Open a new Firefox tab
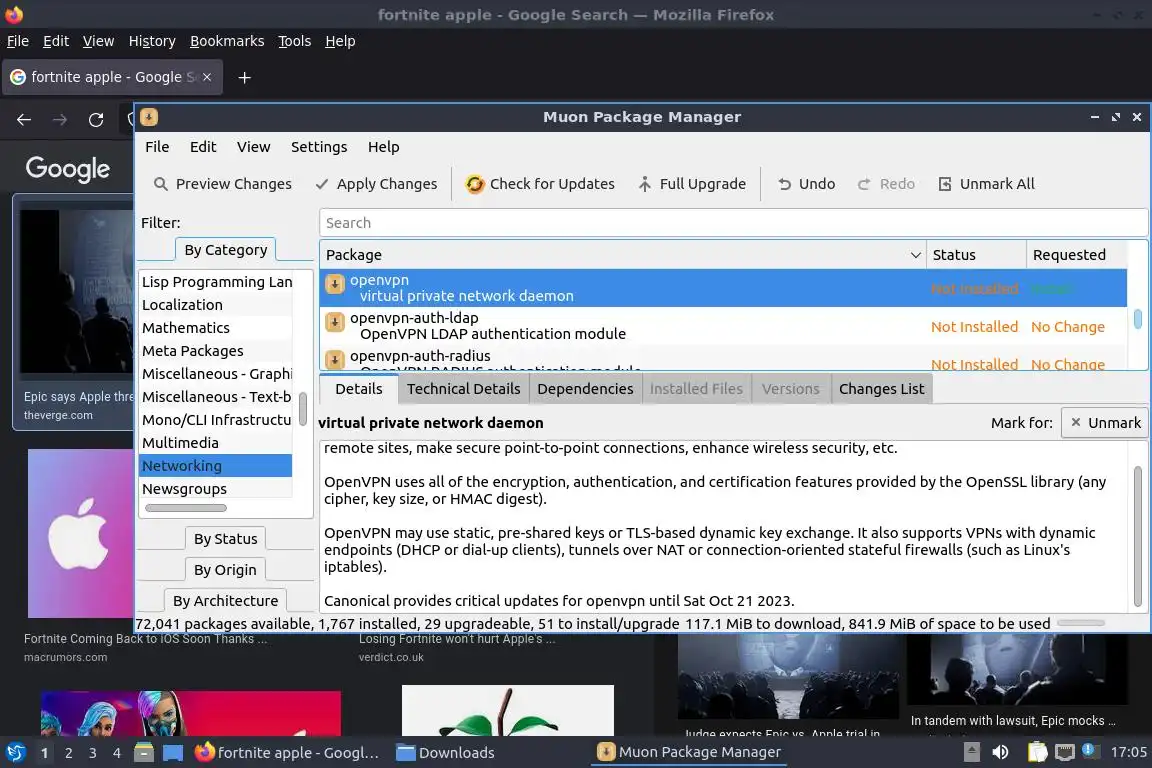Viewport: 1152px width, 768px height. click(245, 77)
